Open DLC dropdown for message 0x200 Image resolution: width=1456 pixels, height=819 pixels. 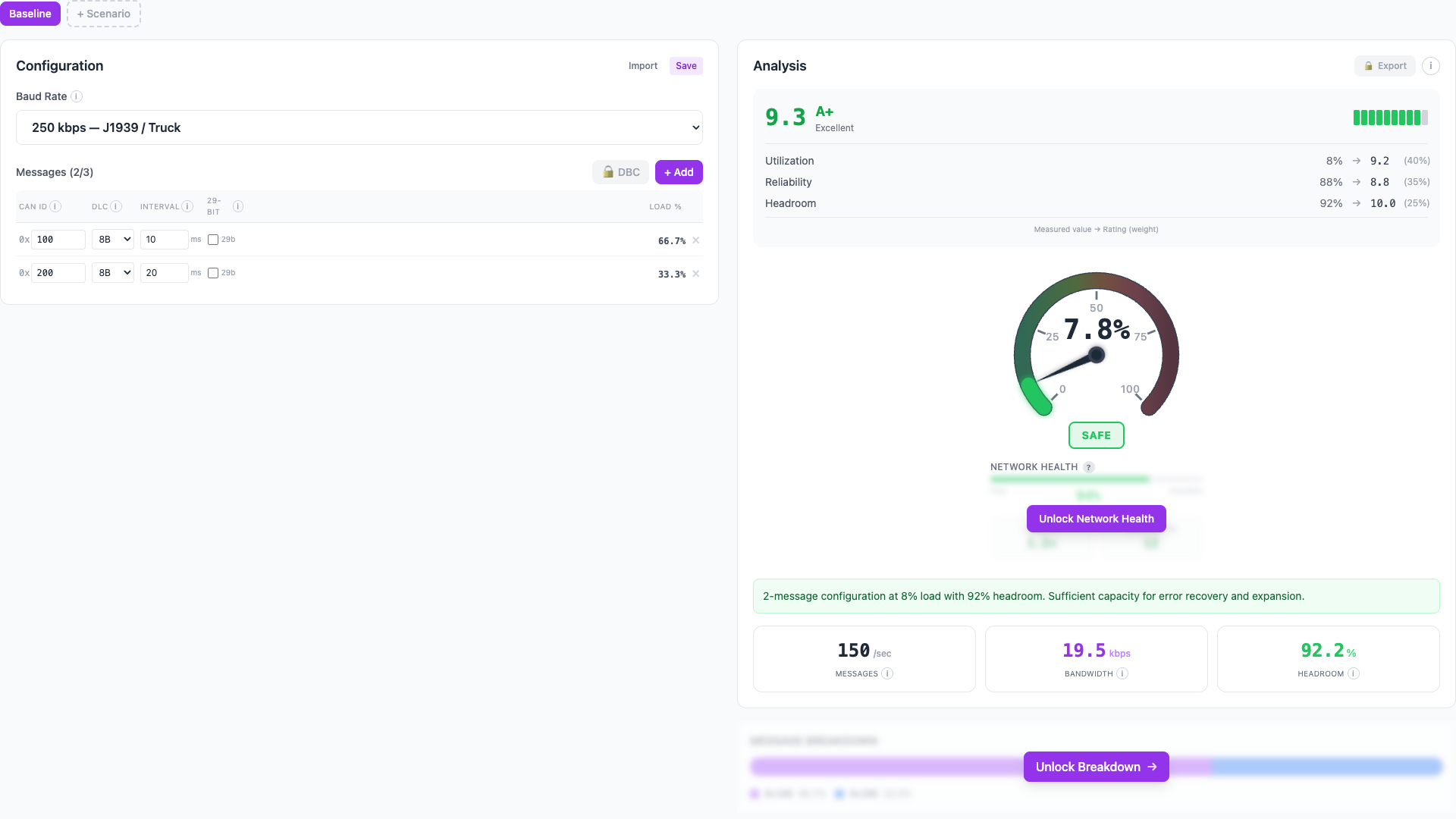pyautogui.click(x=112, y=273)
